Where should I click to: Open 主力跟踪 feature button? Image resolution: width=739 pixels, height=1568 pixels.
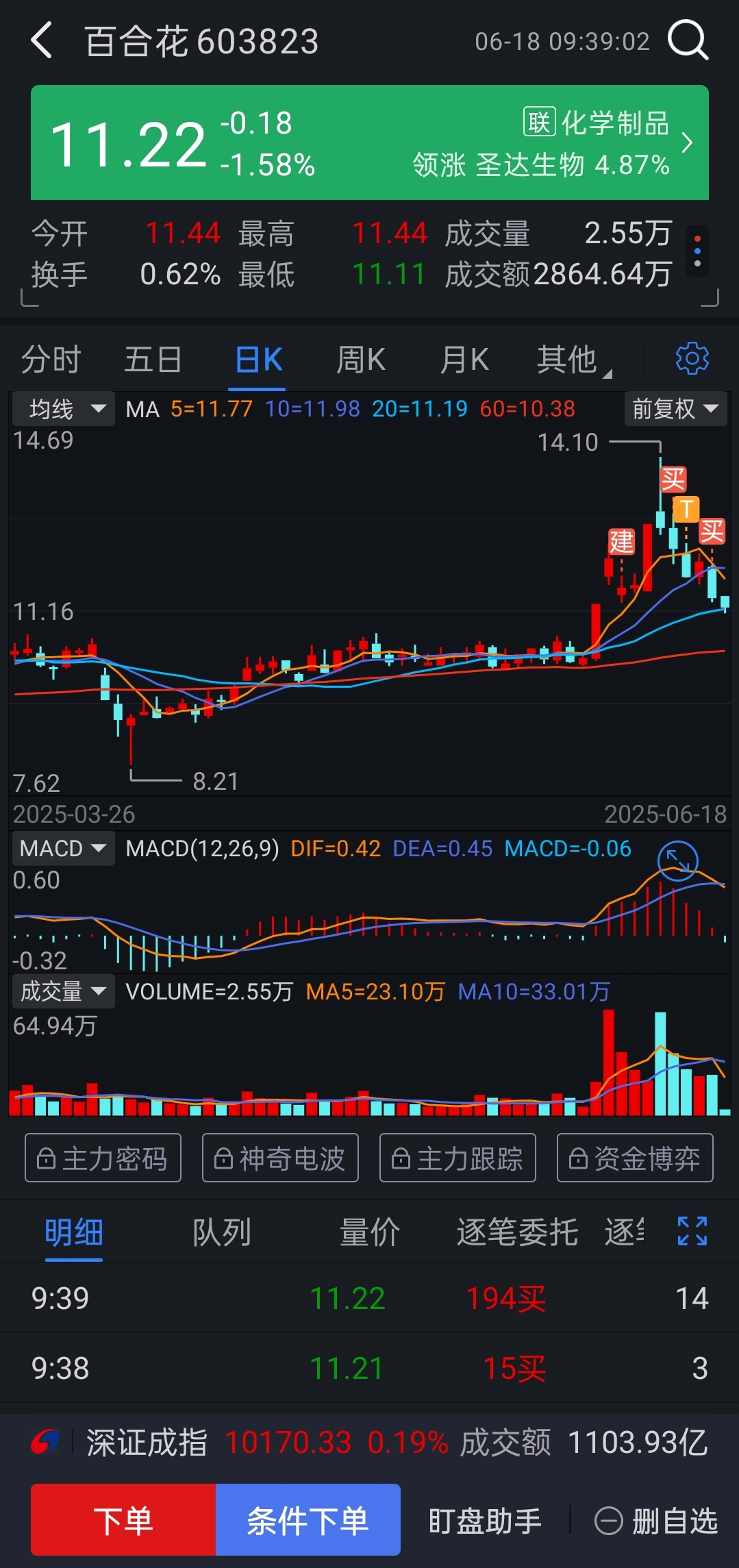pyautogui.click(x=458, y=1158)
